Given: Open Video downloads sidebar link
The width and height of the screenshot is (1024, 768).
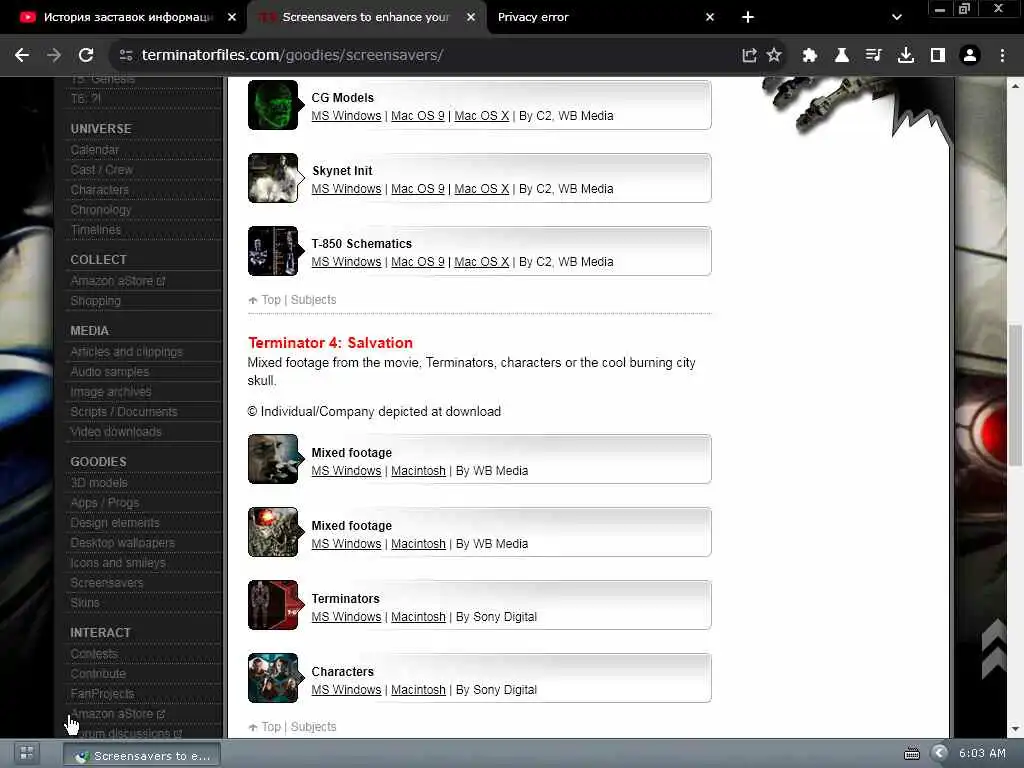Looking at the screenshot, I should point(116,432).
